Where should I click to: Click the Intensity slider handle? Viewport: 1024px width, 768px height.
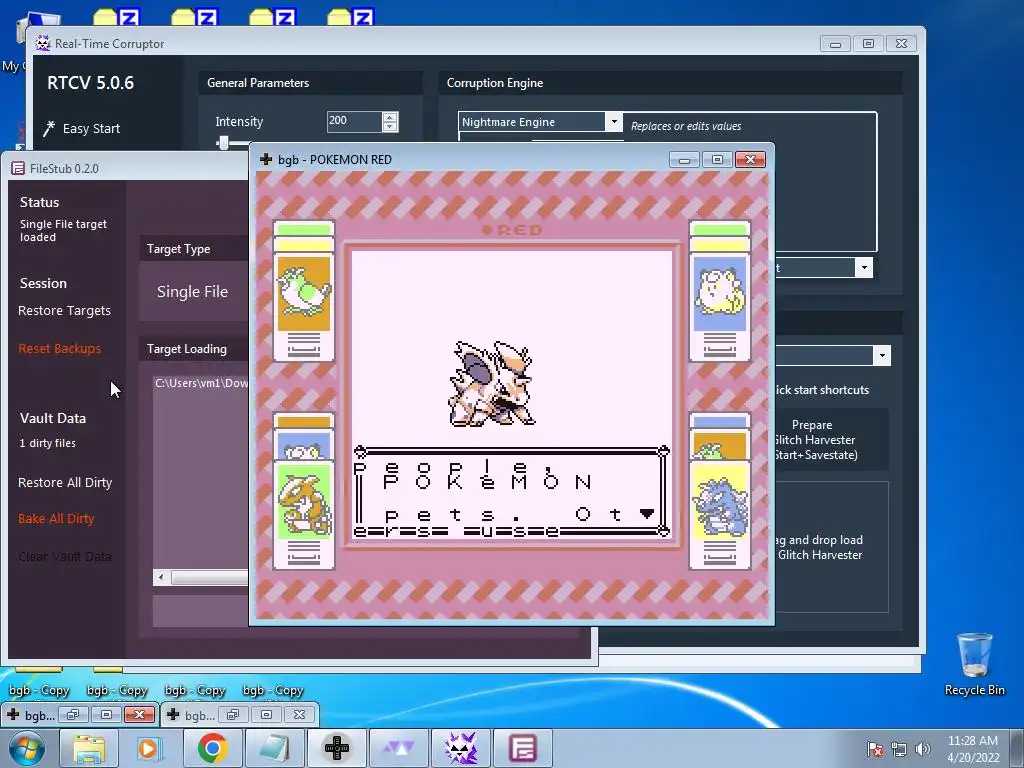223,143
